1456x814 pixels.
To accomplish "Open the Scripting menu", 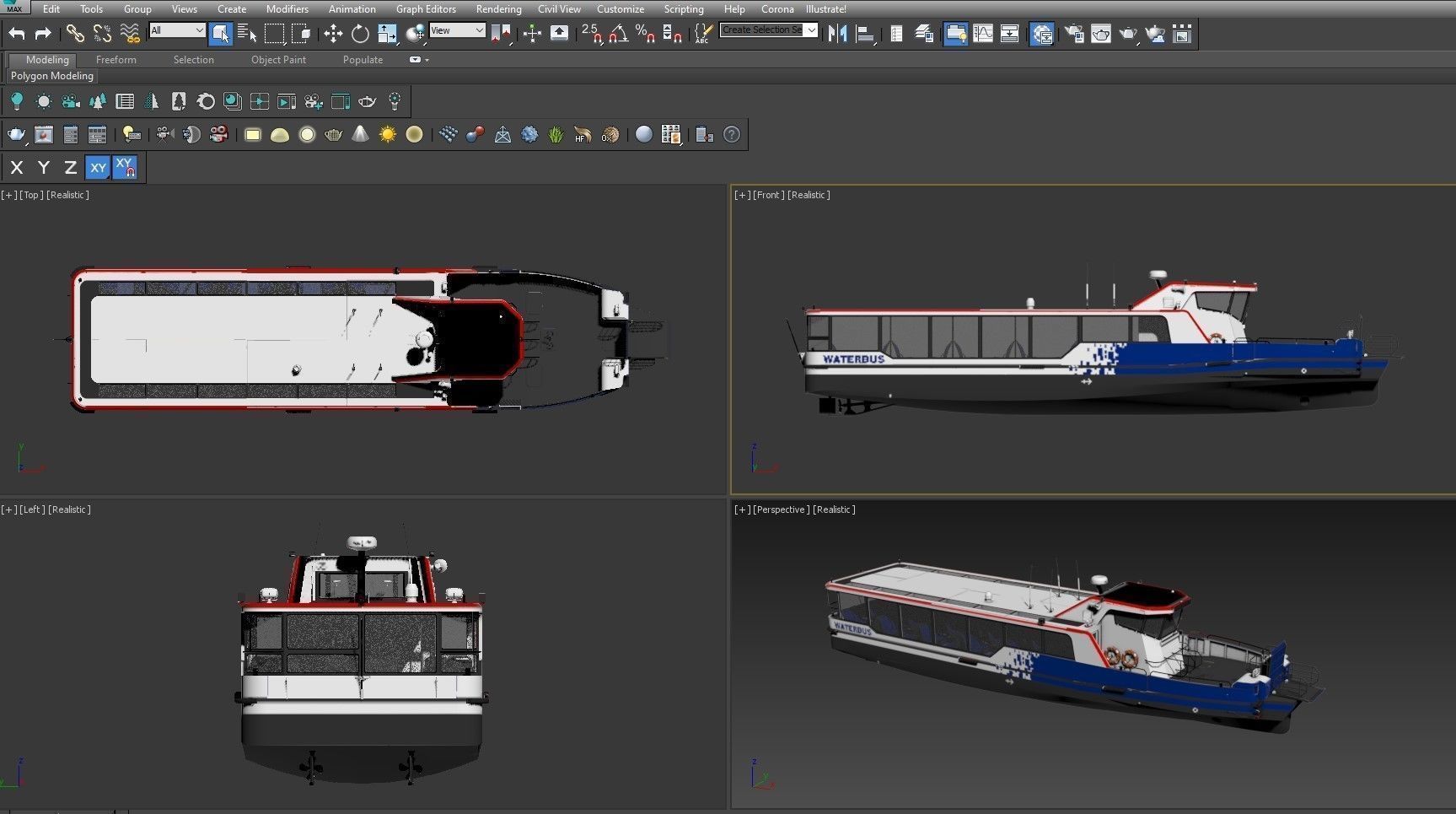I will pos(684,9).
